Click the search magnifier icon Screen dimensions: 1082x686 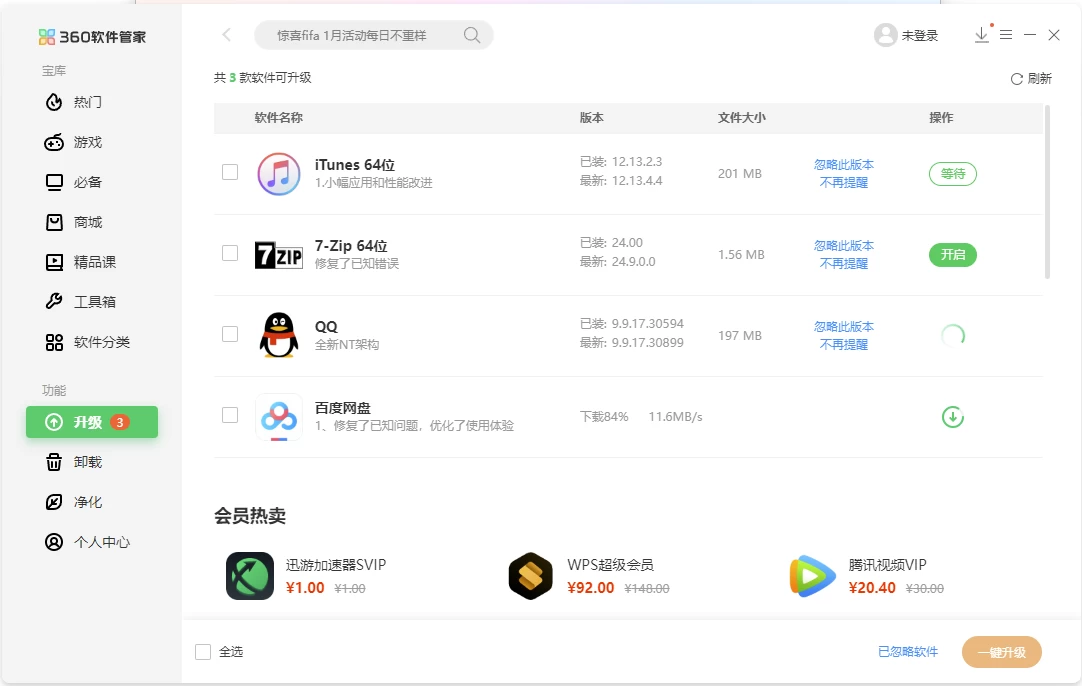472,36
